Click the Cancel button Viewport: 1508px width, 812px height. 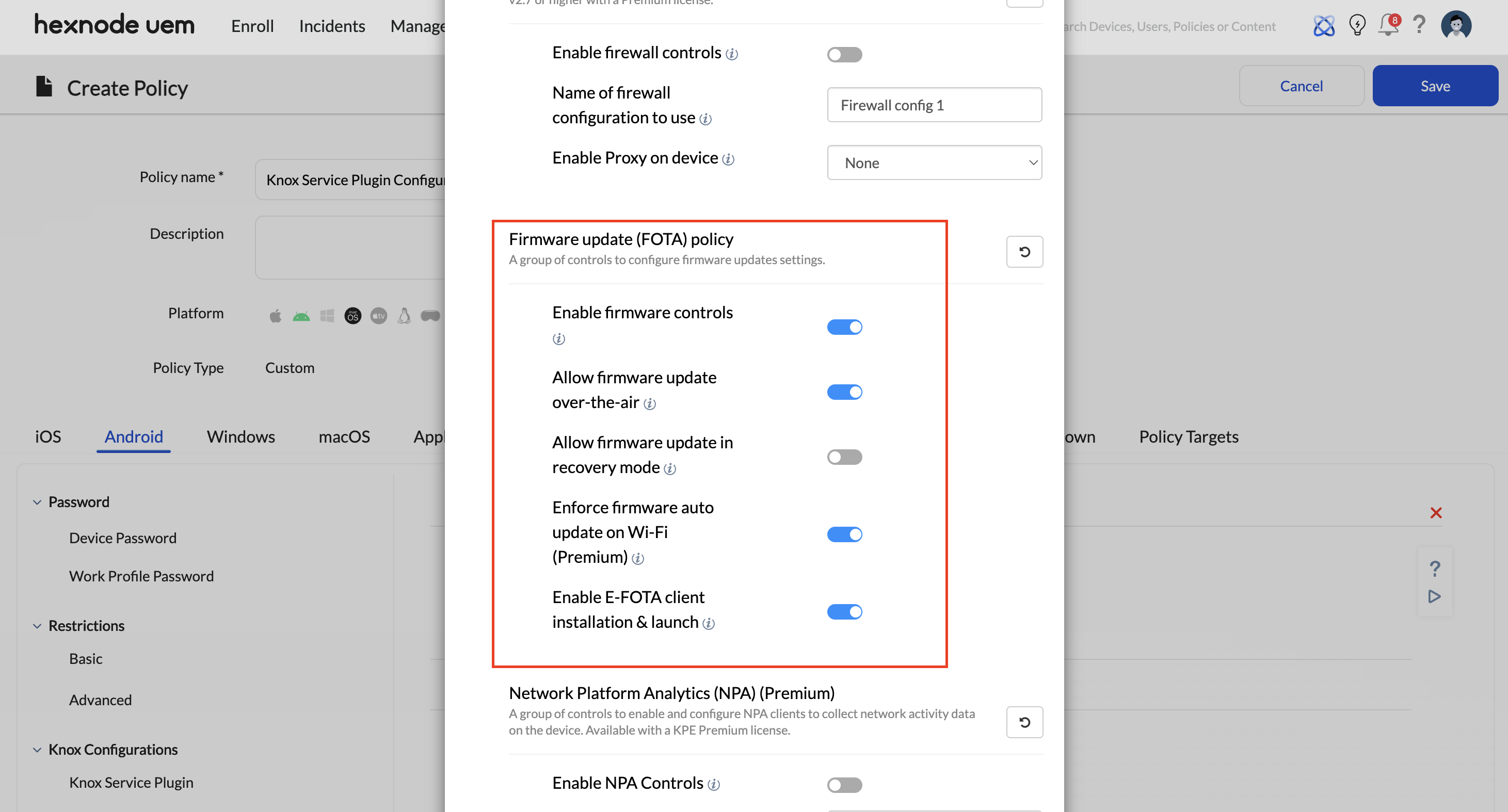click(x=1302, y=86)
